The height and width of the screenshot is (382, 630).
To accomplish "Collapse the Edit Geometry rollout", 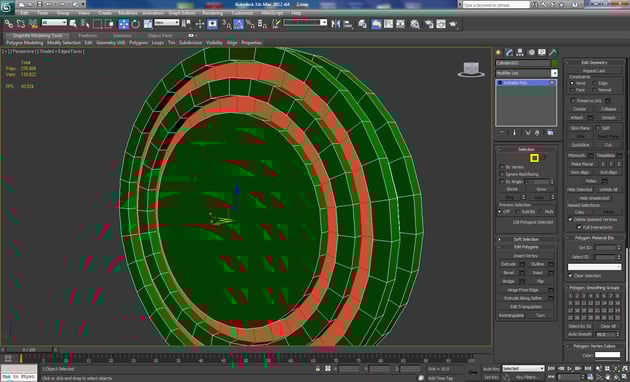I will 594,62.
